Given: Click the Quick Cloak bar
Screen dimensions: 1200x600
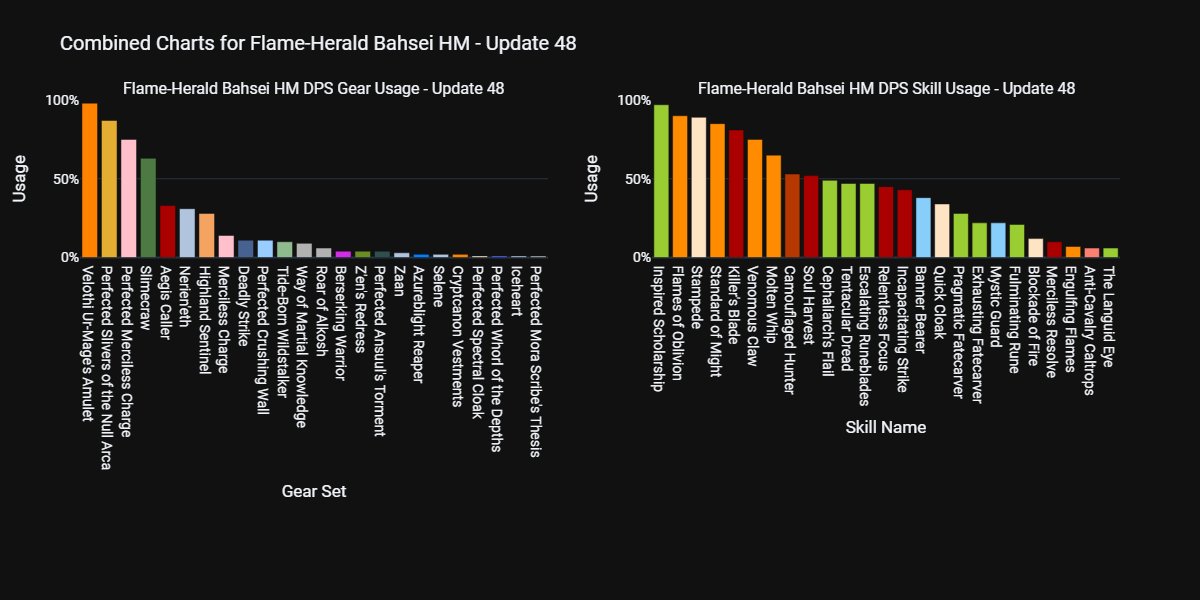Looking at the screenshot, I should [942, 231].
